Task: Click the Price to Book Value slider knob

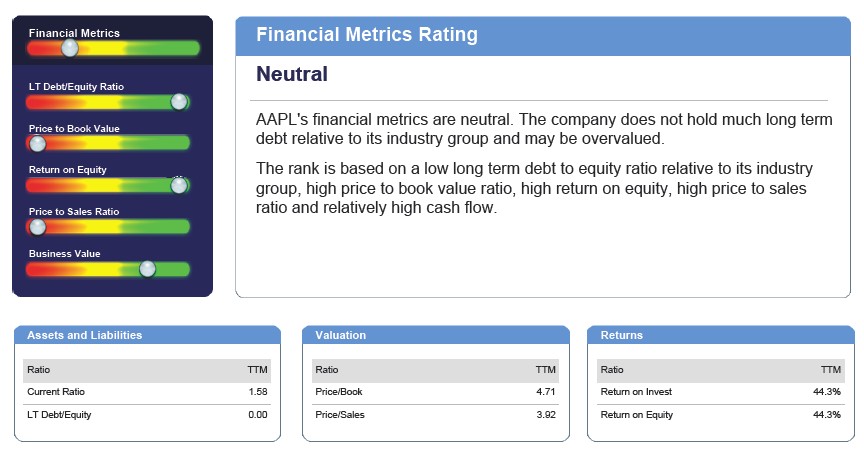Action: coord(38,143)
